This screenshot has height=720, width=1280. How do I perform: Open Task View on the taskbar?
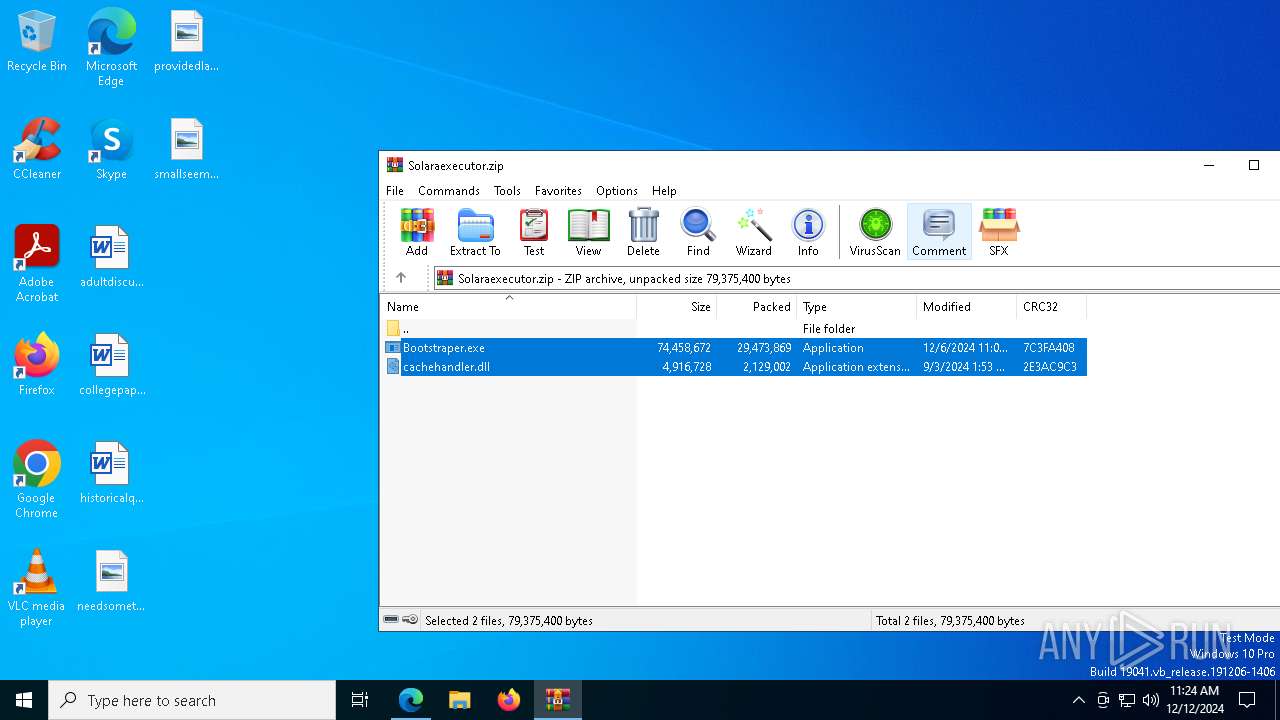[360, 700]
